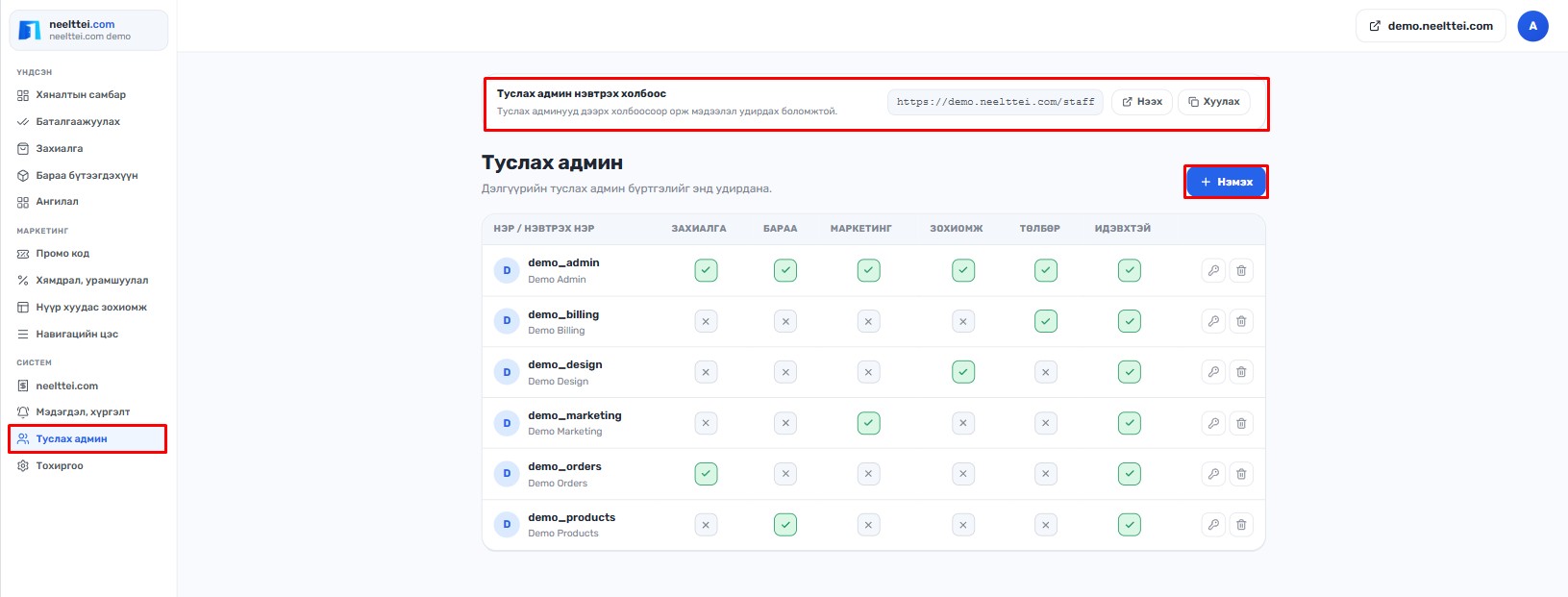This screenshot has width=1568, height=597.
Task: Toggle Бараа permission for demo_billing
Action: tap(785, 321)
